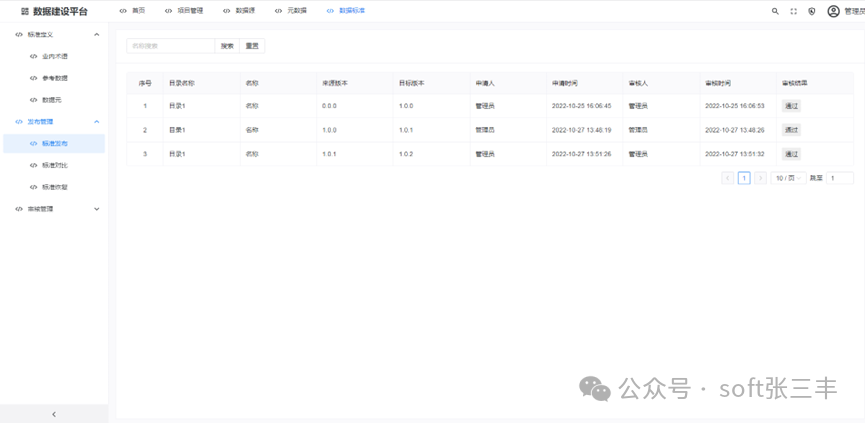865x423 pixels.
Task: Click the shield icon in header
Action: [x=811, y=11]
